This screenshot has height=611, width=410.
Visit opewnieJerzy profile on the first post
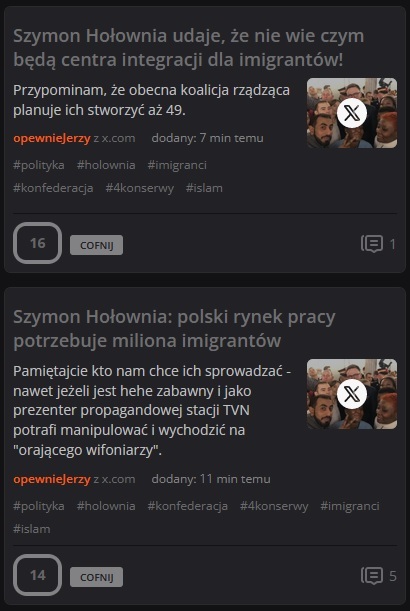52,138
